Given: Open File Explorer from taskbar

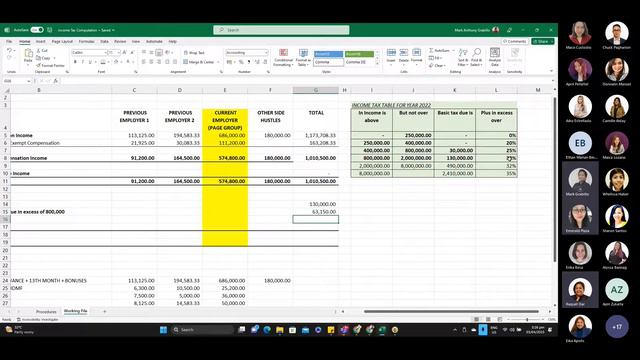Looking at the screenshot, I should point(280,330).
